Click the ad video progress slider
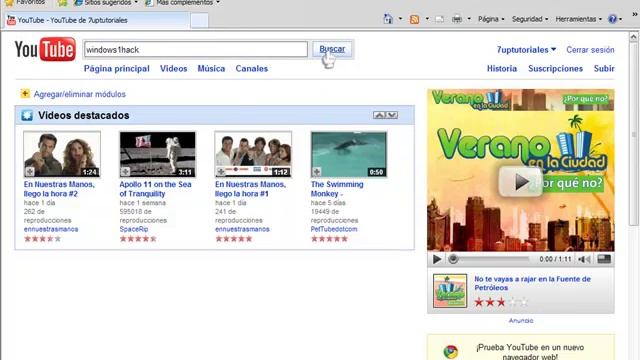Screen dimensions: 640x360 coord(489,259)
